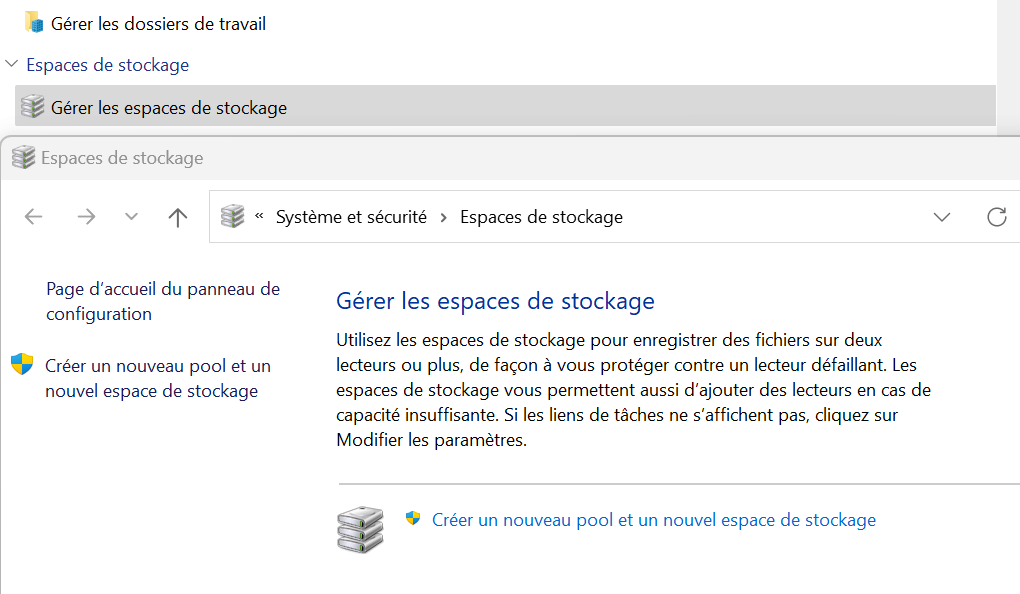Click the Espaces de stockage window title icon
The height and width of the screenshot is (594, 1020).
(23, 158)
